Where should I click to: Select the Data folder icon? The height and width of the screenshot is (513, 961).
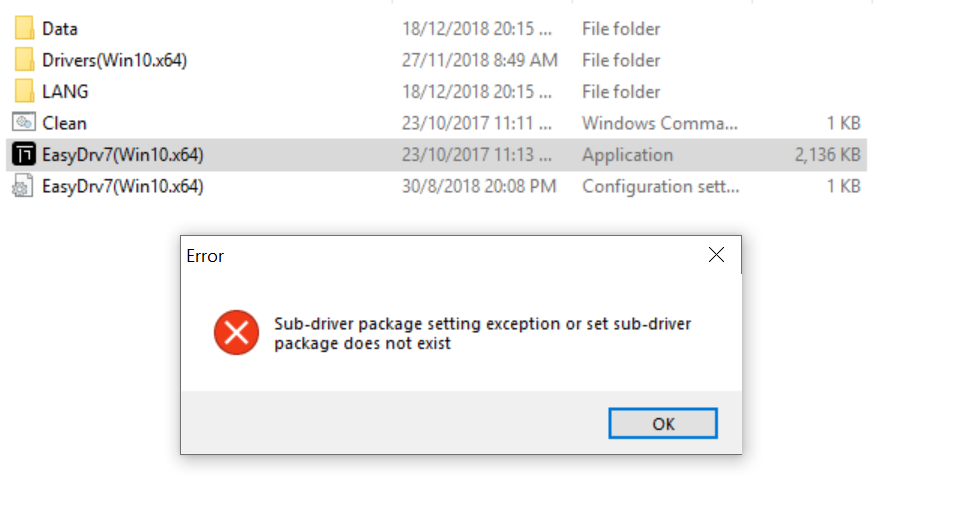pos(24,28)
